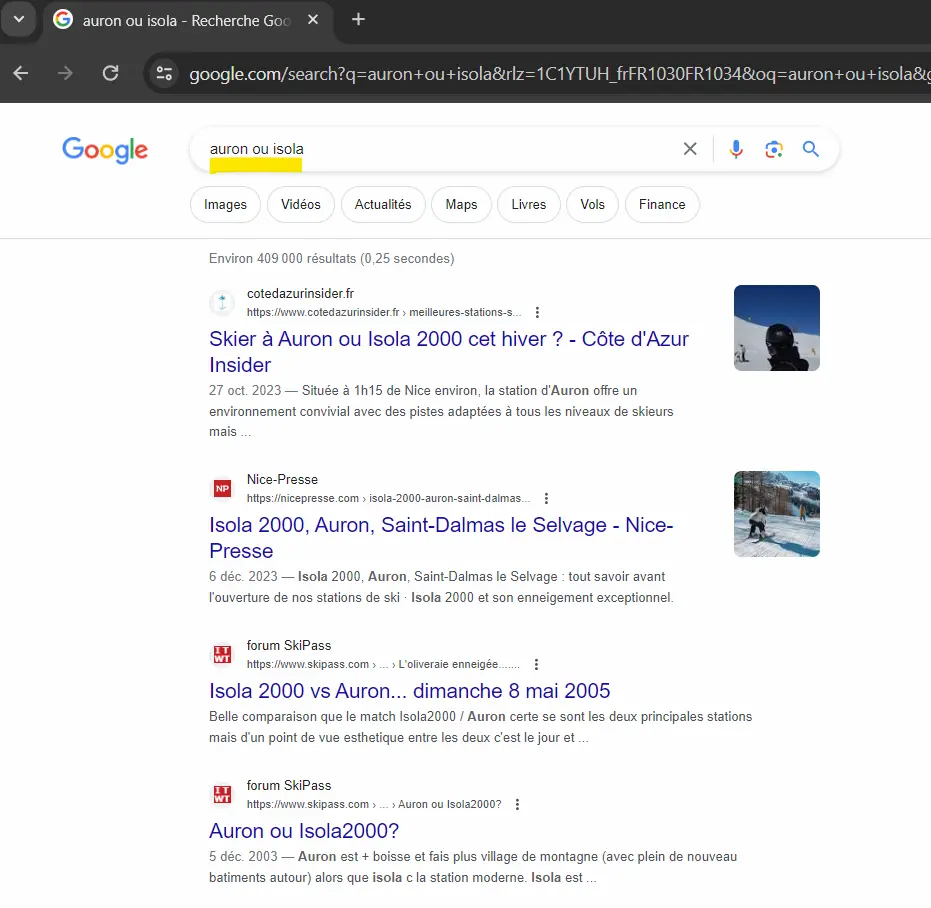Select the Finance filter chip
The image size is (931, 908).
662,204
